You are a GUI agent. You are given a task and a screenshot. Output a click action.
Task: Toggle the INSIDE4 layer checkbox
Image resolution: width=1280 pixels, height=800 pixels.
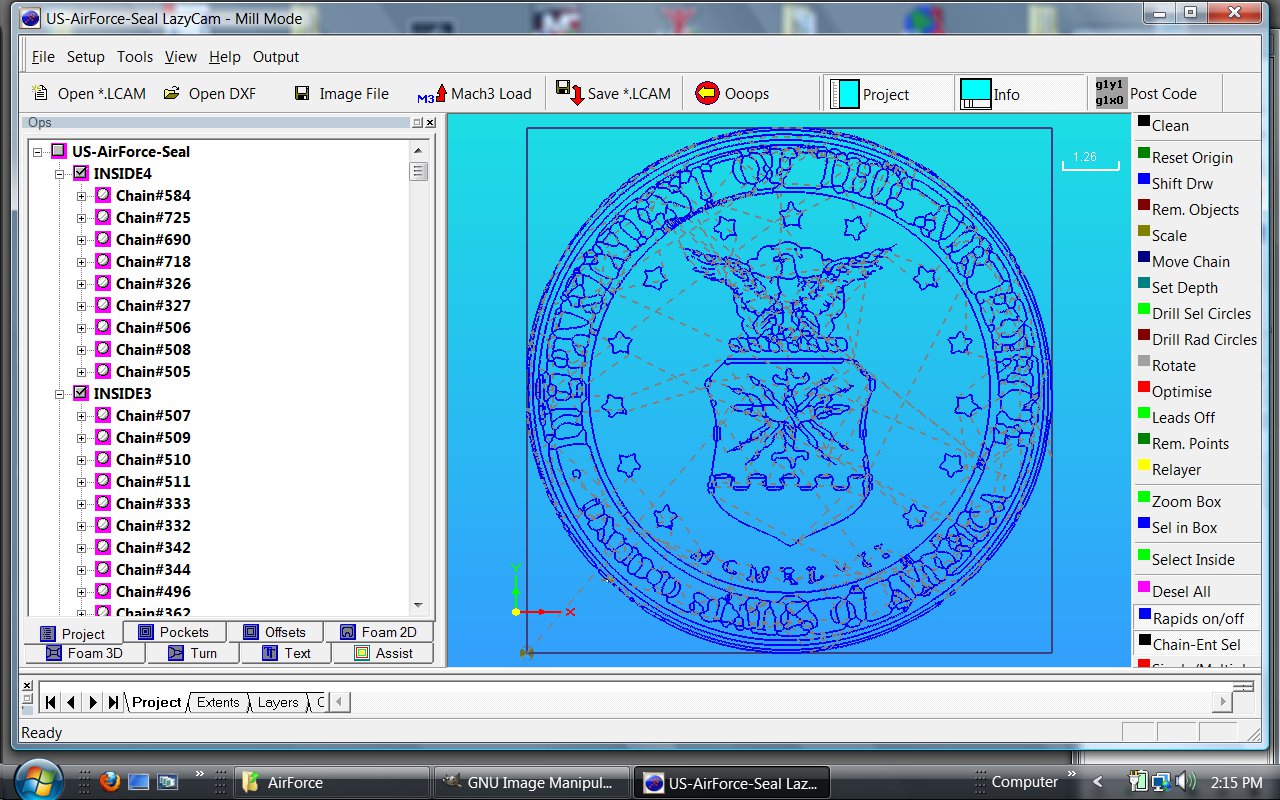click(x=81, y=173)
